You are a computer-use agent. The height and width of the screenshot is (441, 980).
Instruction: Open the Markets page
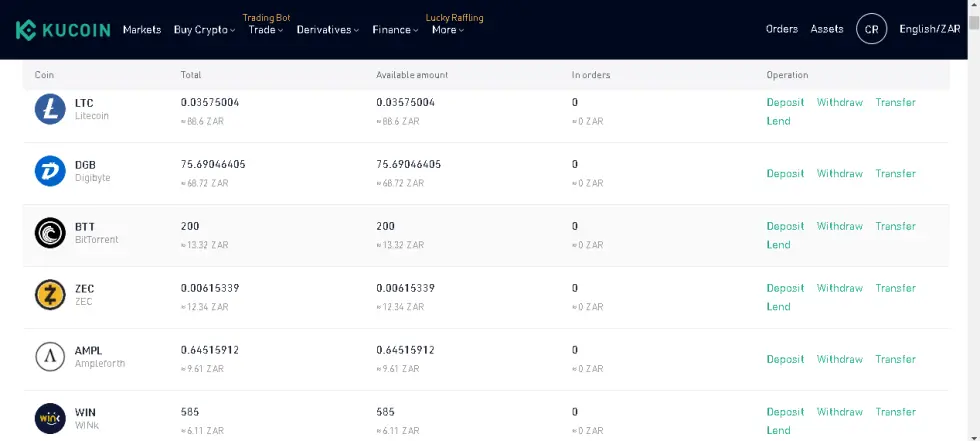tap(142, 29)
